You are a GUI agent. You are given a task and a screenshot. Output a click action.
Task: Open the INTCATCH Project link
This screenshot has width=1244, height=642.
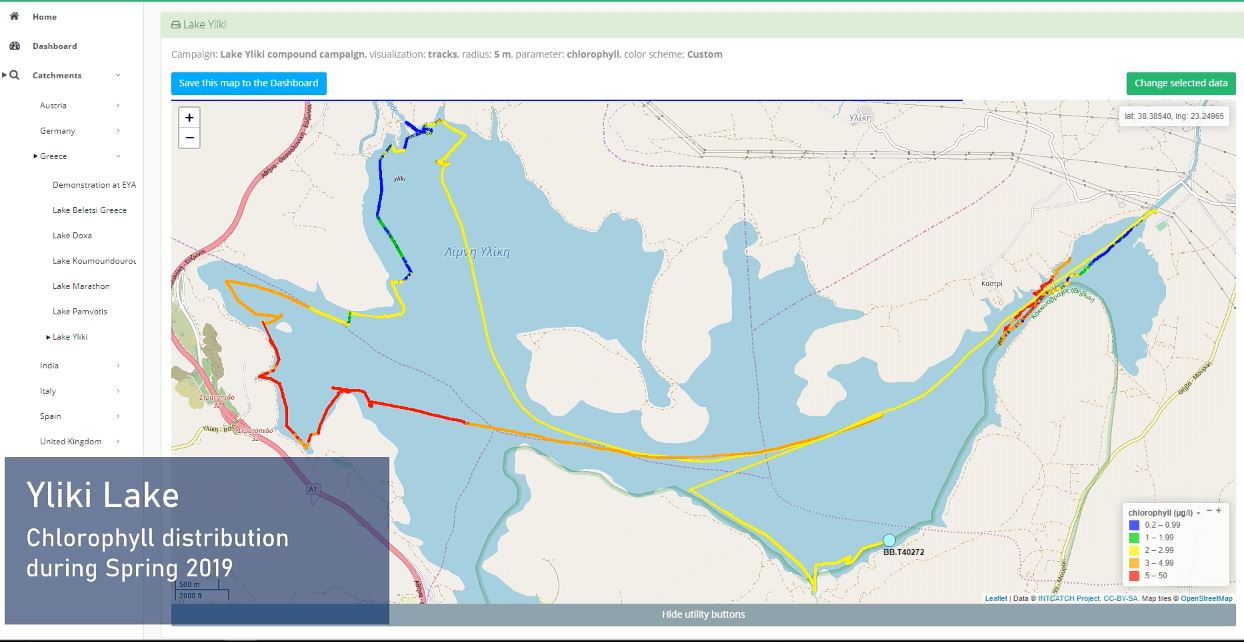[x=1069, y=598]
